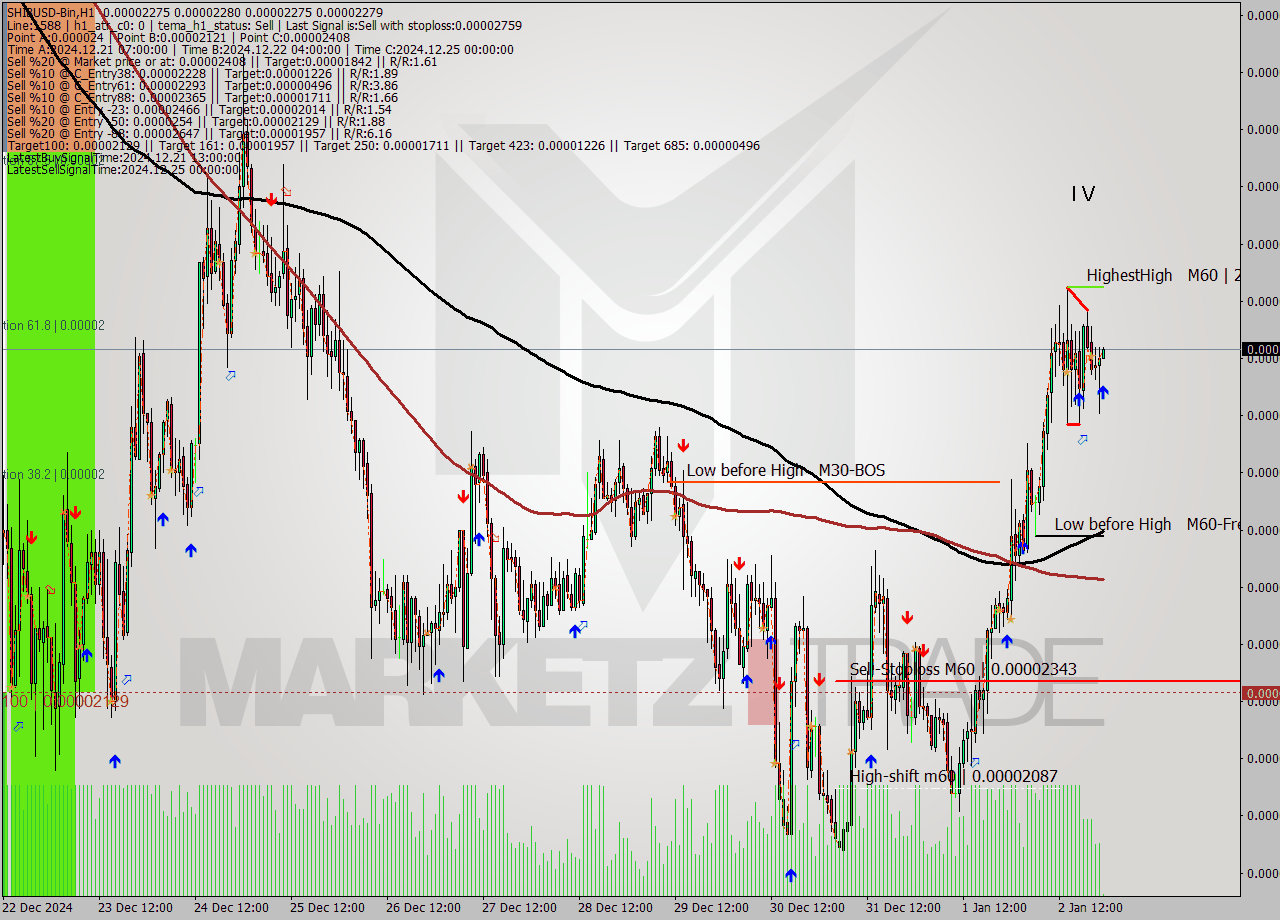
Task: Click the black current price tag on price axis
Action: pos(1260,349)
